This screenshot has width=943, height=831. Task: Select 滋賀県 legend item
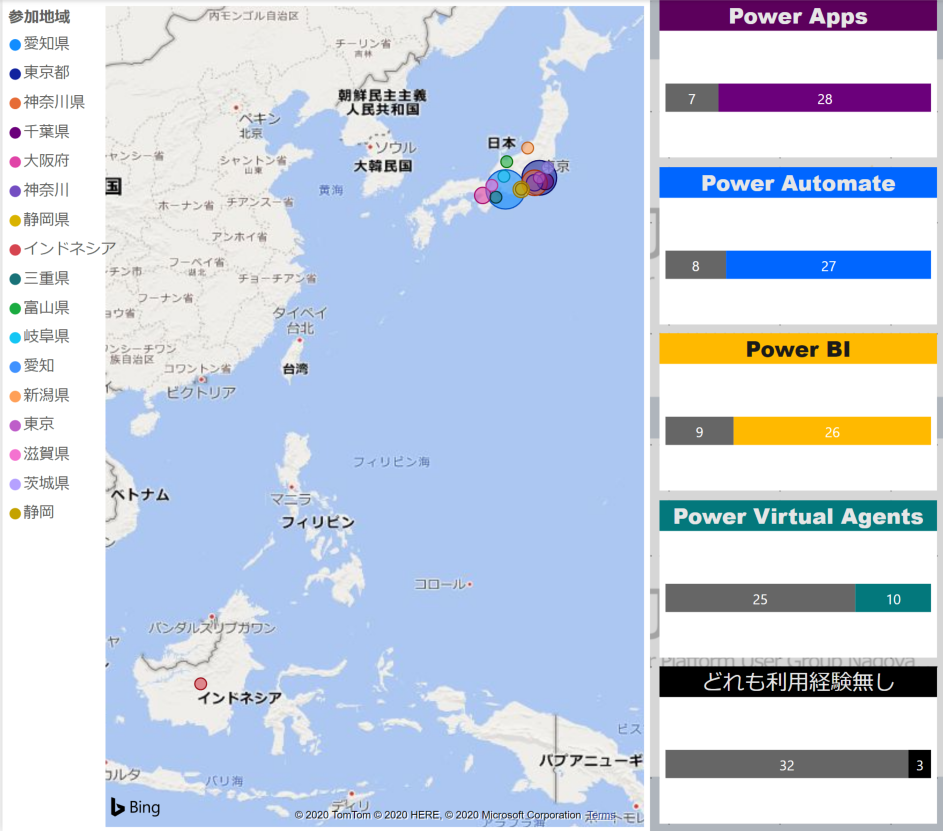[x=40, y=453]
